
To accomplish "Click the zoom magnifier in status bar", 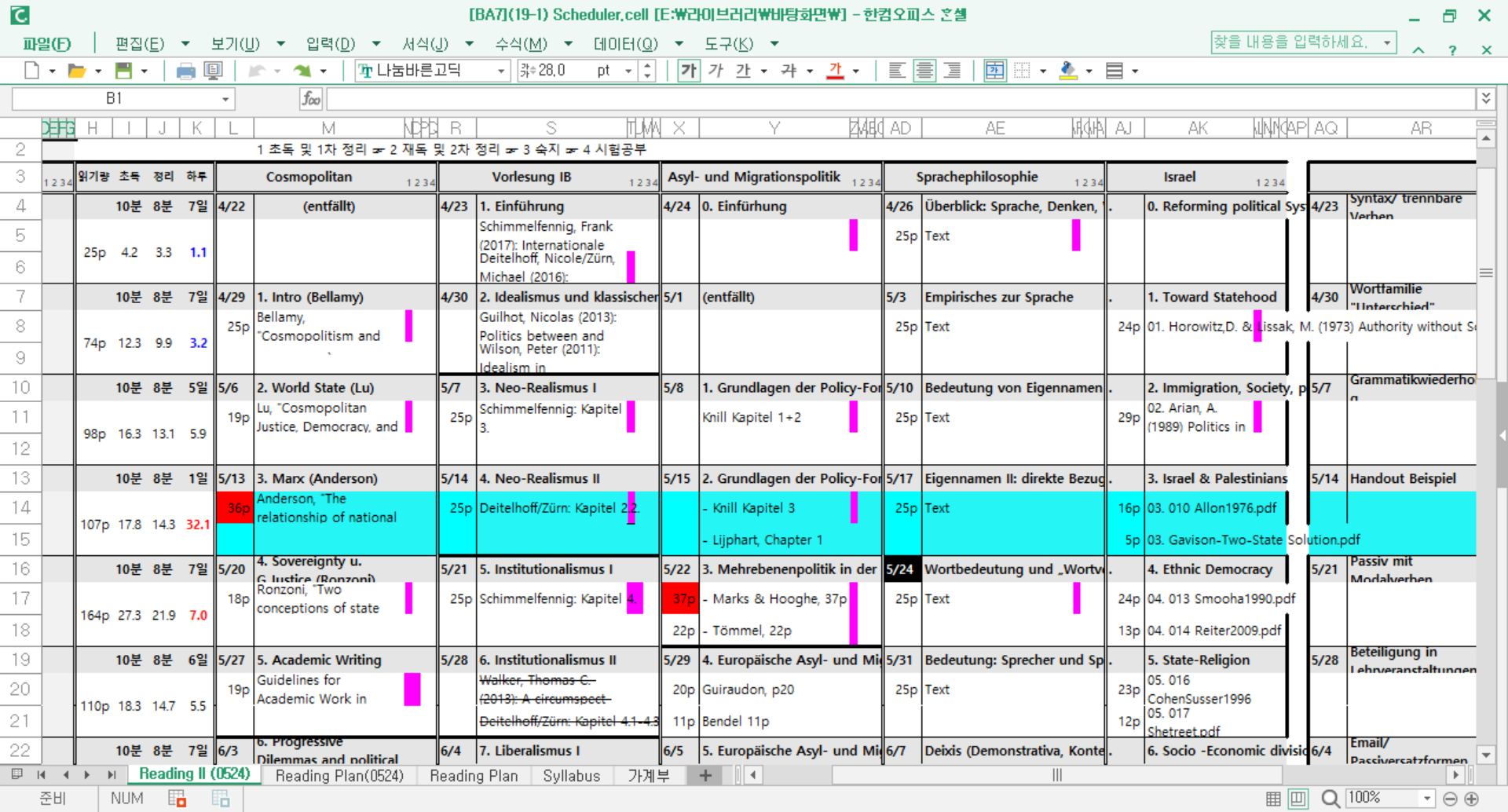I will (x=1330, y=799).
